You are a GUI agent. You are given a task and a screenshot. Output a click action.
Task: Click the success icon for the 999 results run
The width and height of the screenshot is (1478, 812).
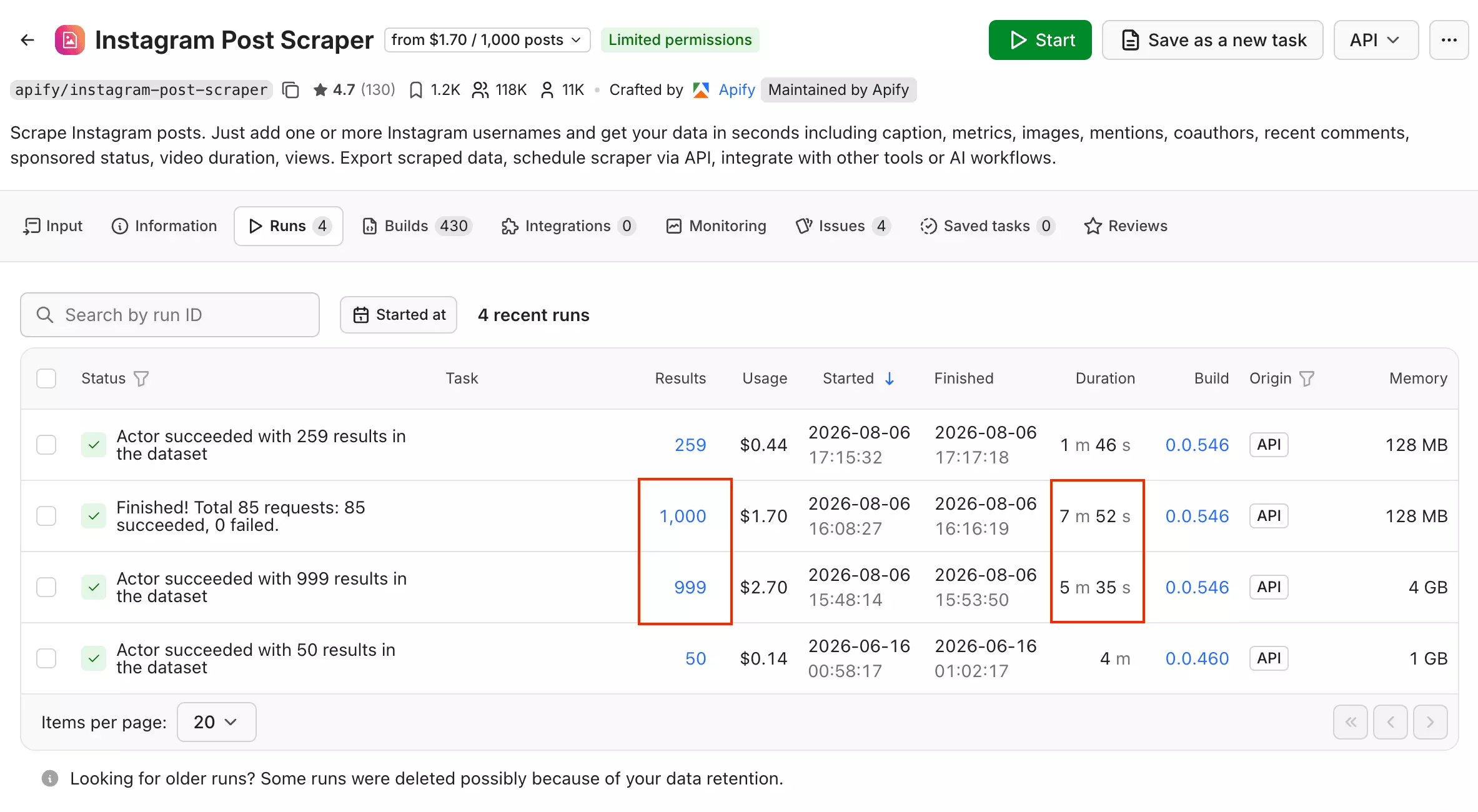tap(94, 587)
